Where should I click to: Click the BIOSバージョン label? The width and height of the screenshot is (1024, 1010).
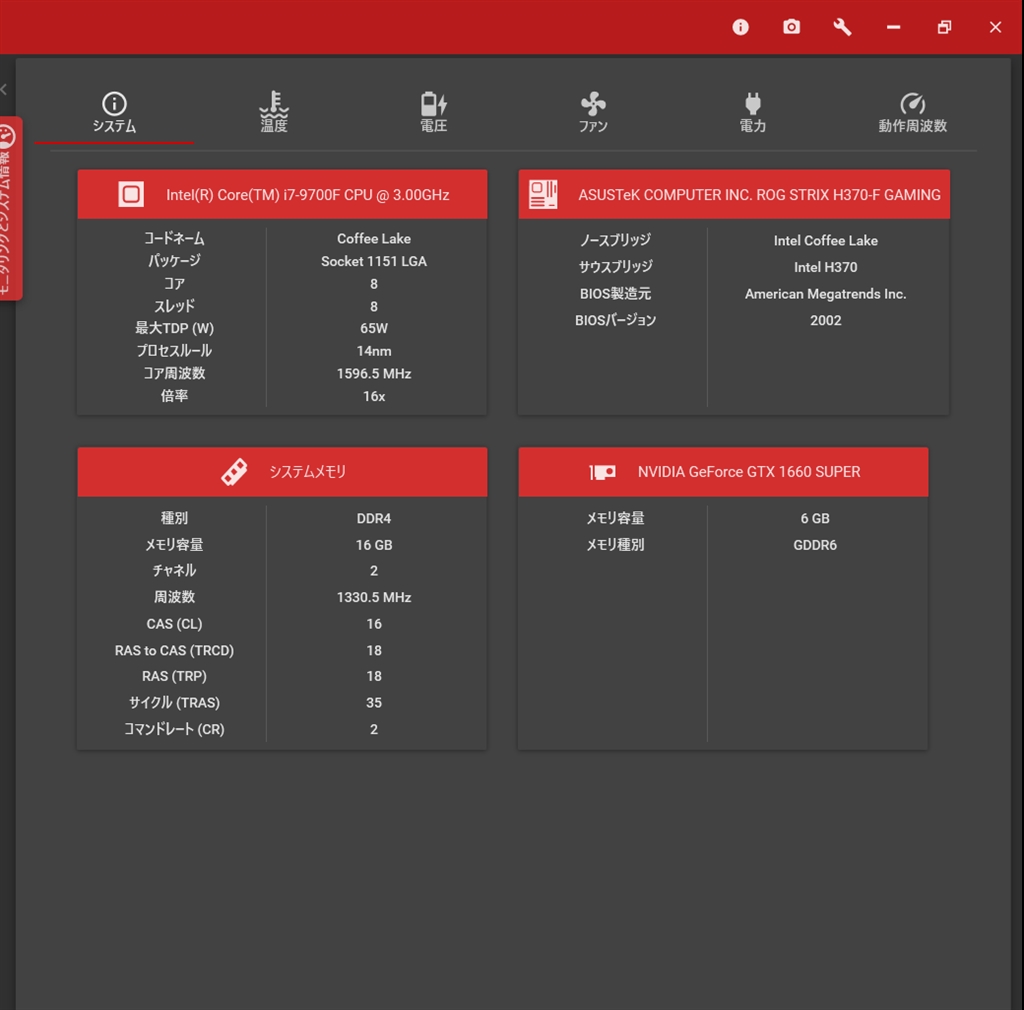point(615,320)
